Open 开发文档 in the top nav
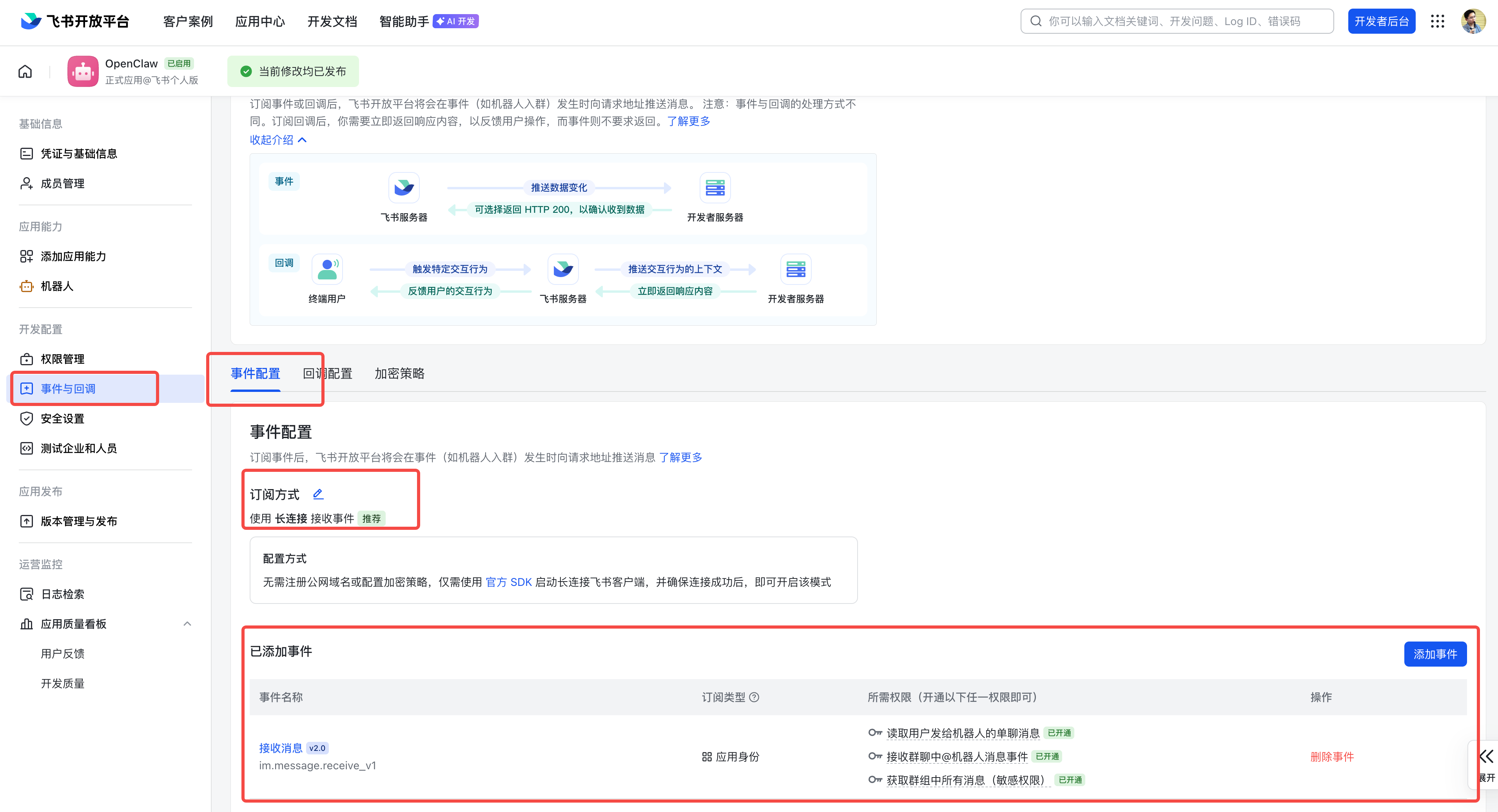 click(332, 22)
